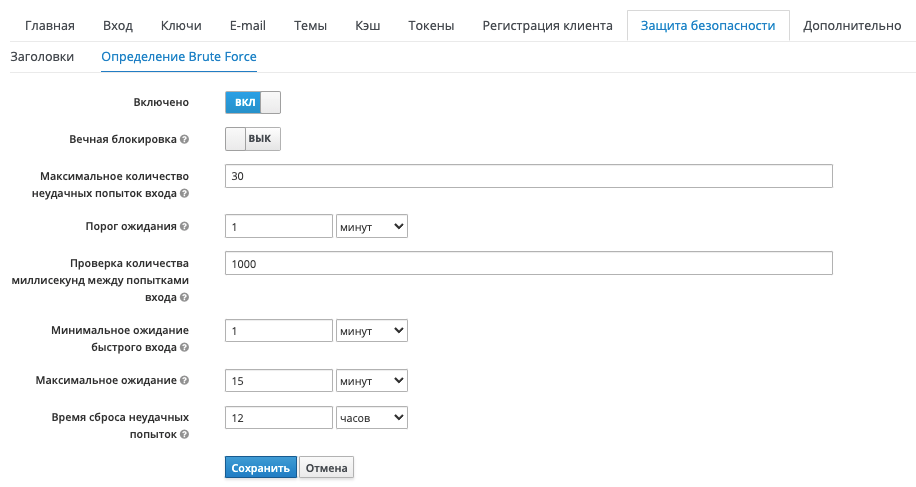This screenshot has height=487, width=916.
Task: Go to Регистрация клиента tab
Action: coord(547,25)
